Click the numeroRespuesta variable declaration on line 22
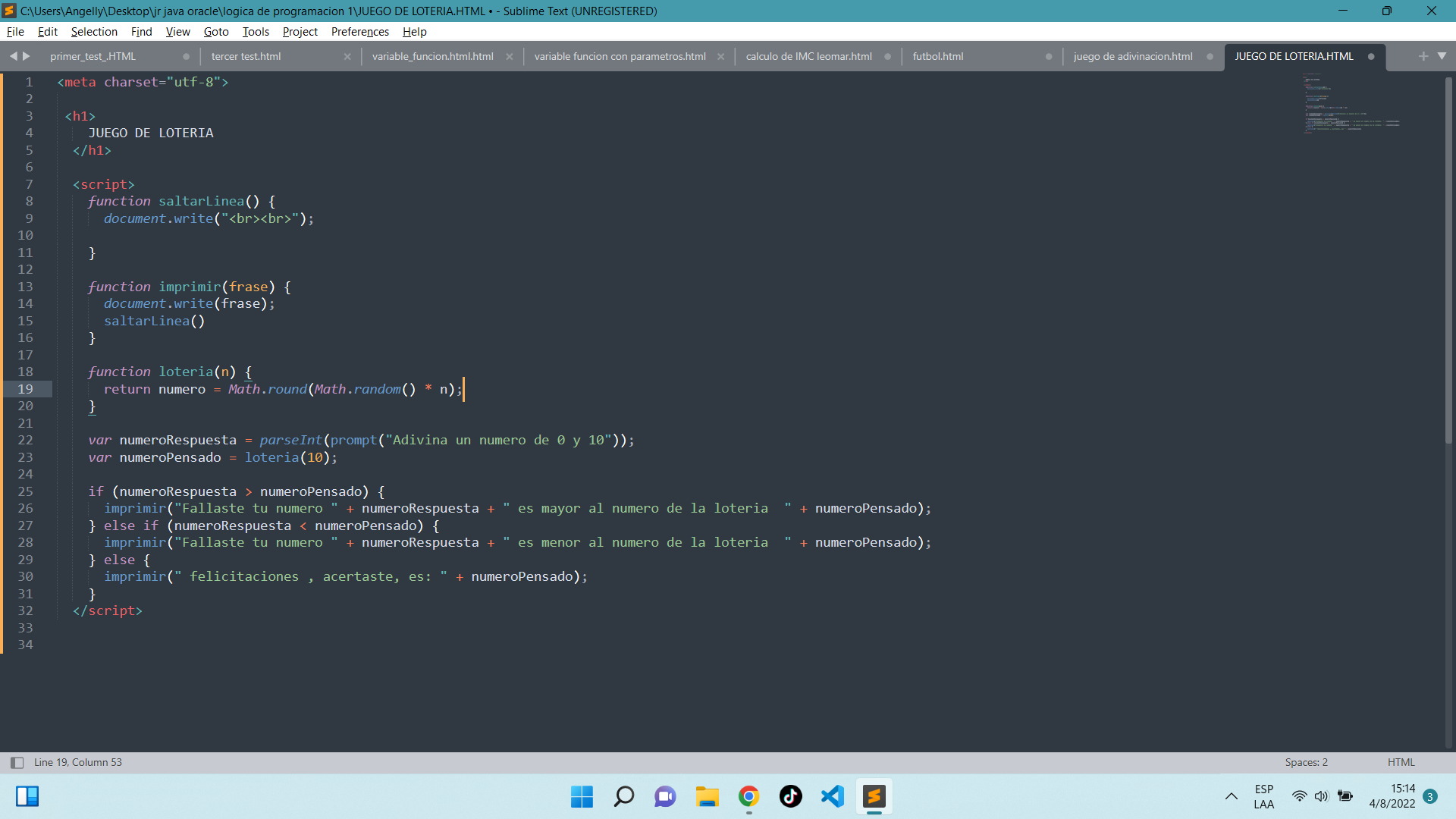Screen dimensions: 1456x819 pyautogui.click(x=178, y=440)
